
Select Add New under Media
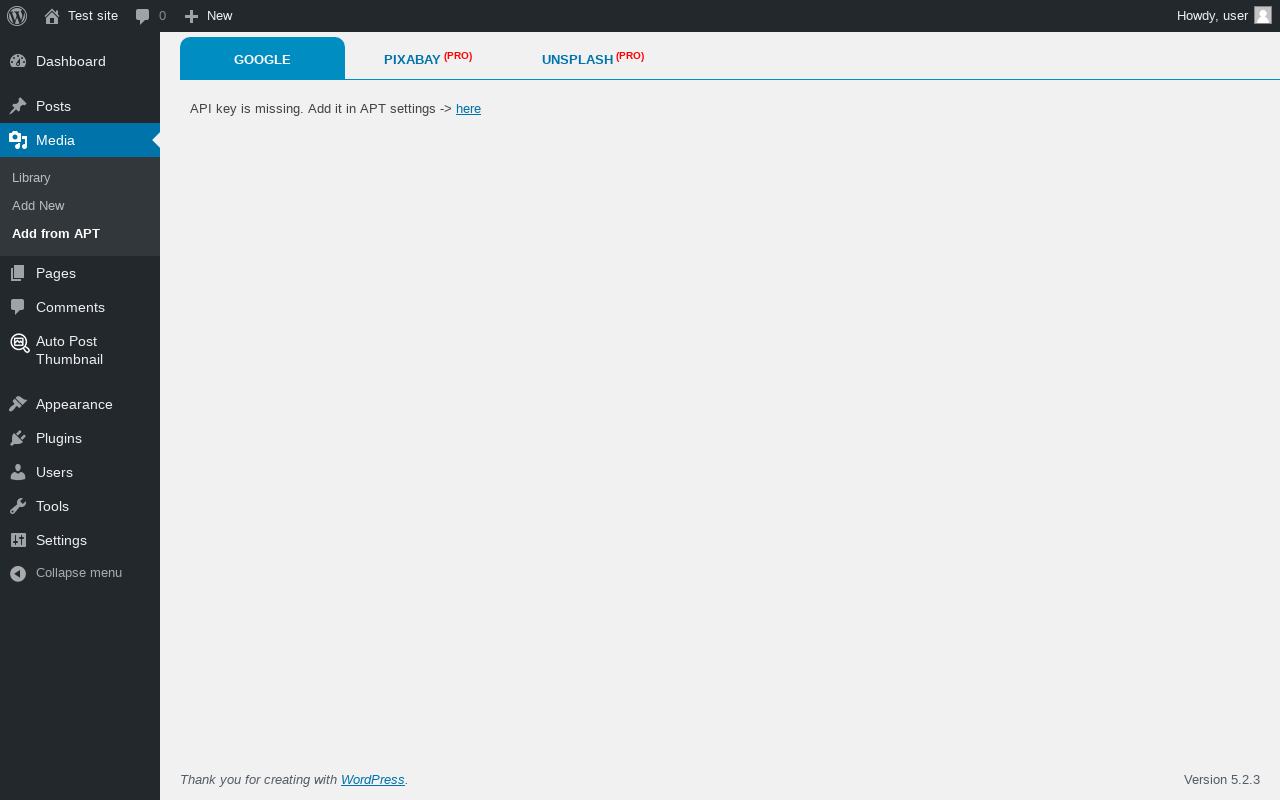coord(38,205)
